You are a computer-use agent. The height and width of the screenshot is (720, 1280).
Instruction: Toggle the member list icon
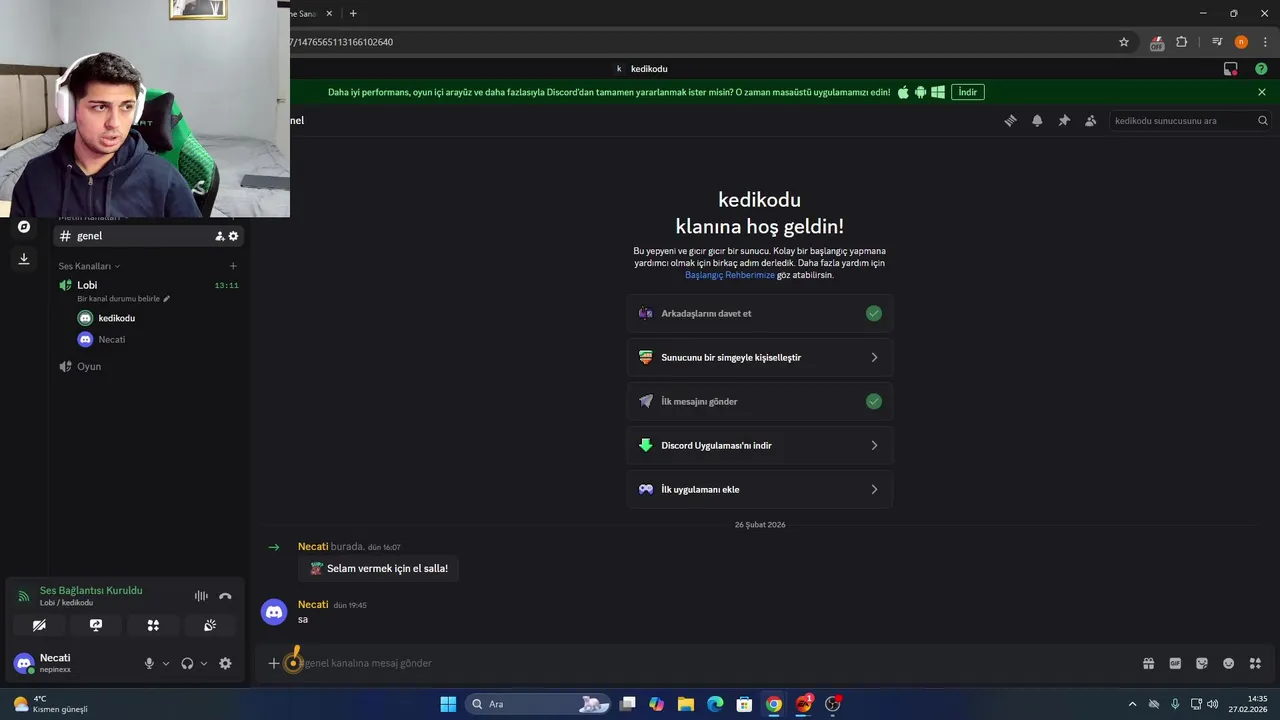click(1091, 120)
